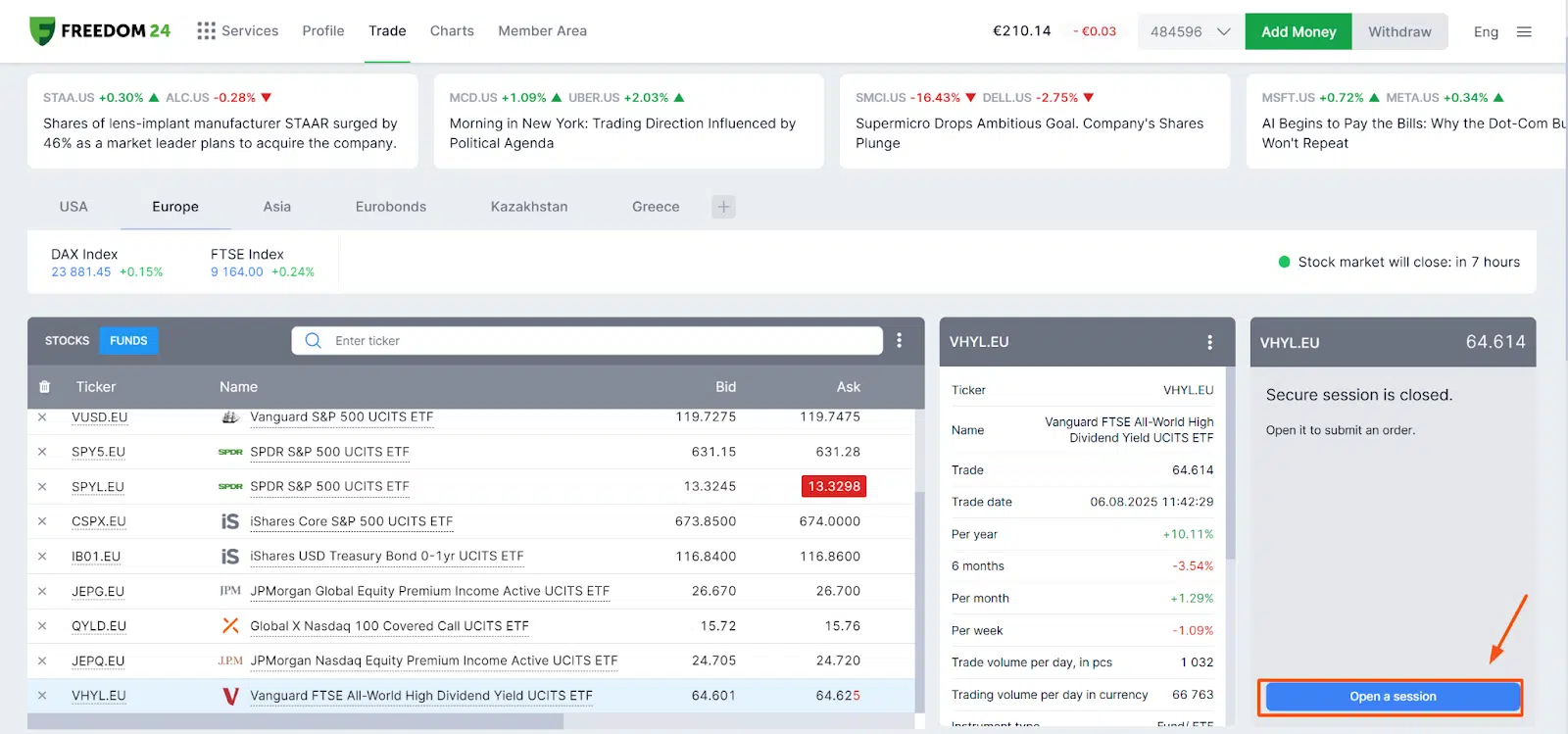
Task: Open the Services grid menu
Action: [237, 30]
